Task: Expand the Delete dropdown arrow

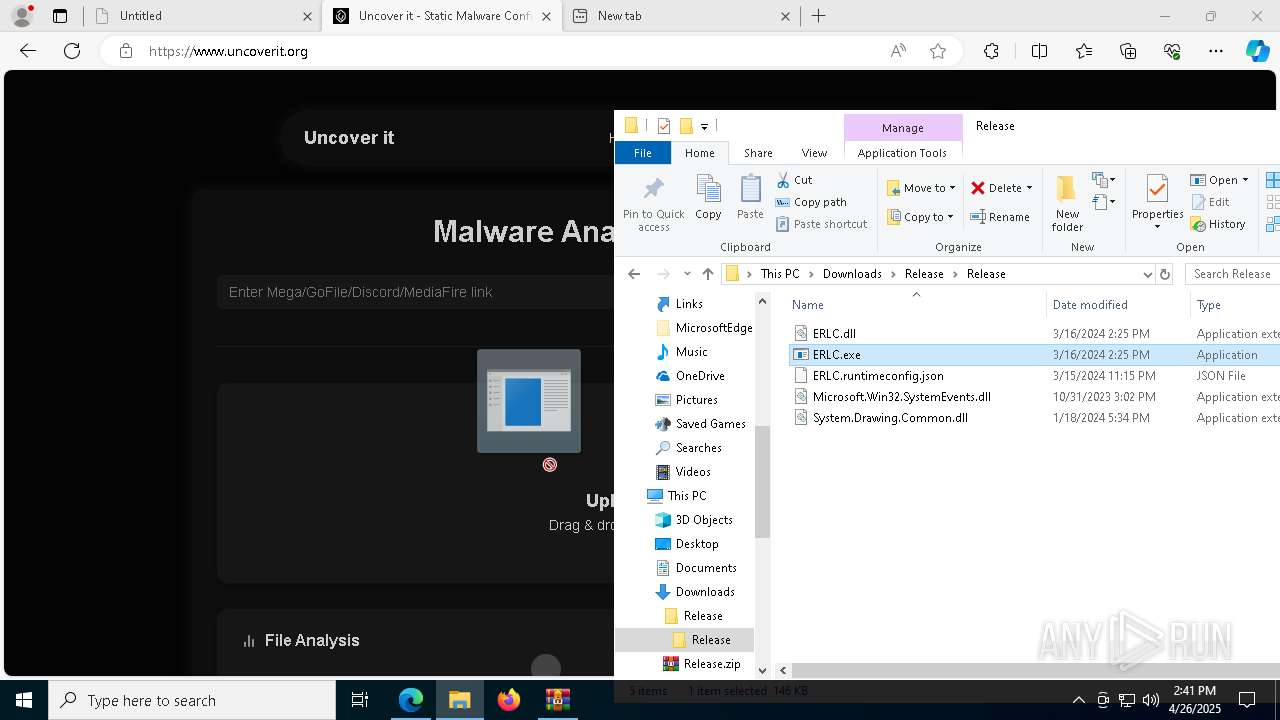Action: point(1029,188)
